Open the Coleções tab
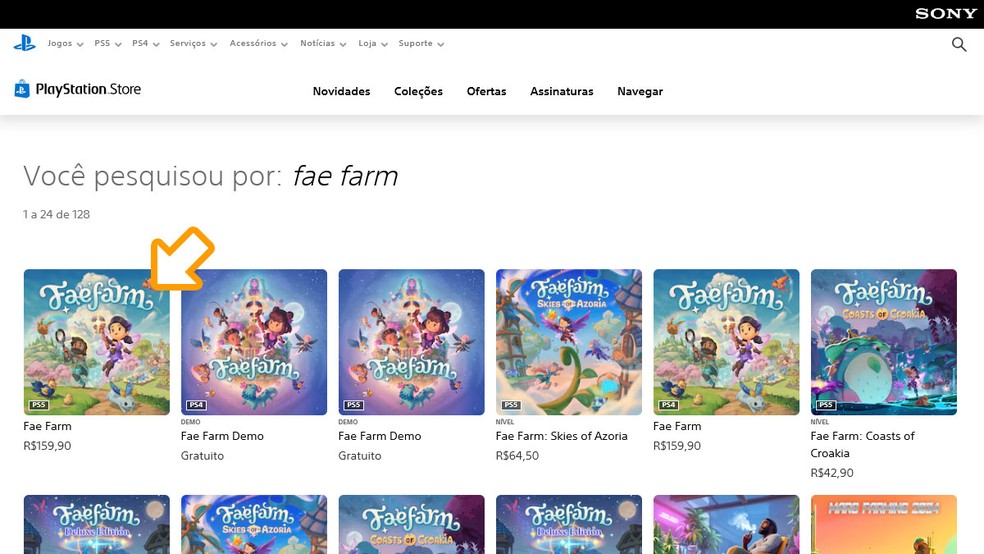Image resolution: width=984 pixels, height=554 pixels. [x=419, y=92]
